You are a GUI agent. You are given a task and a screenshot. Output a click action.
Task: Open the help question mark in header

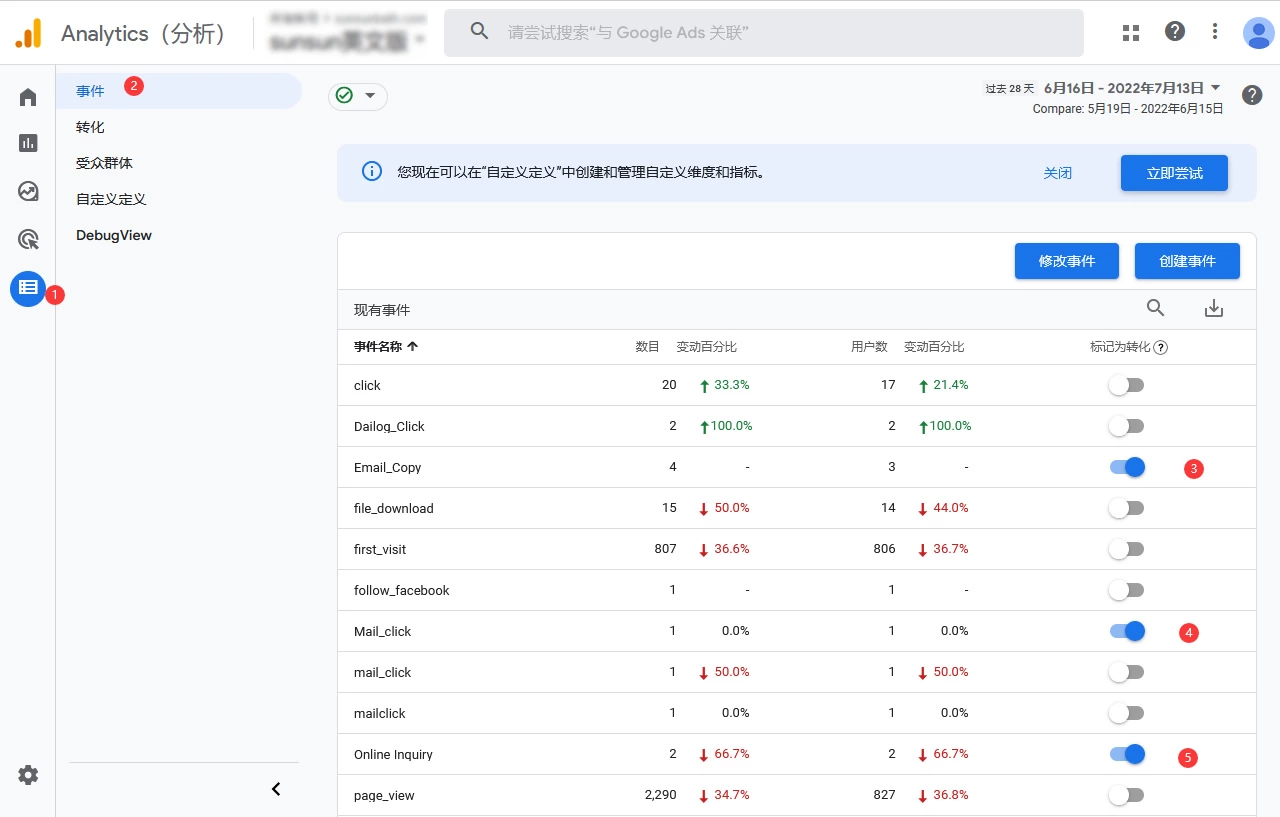tap(1175, 32)
